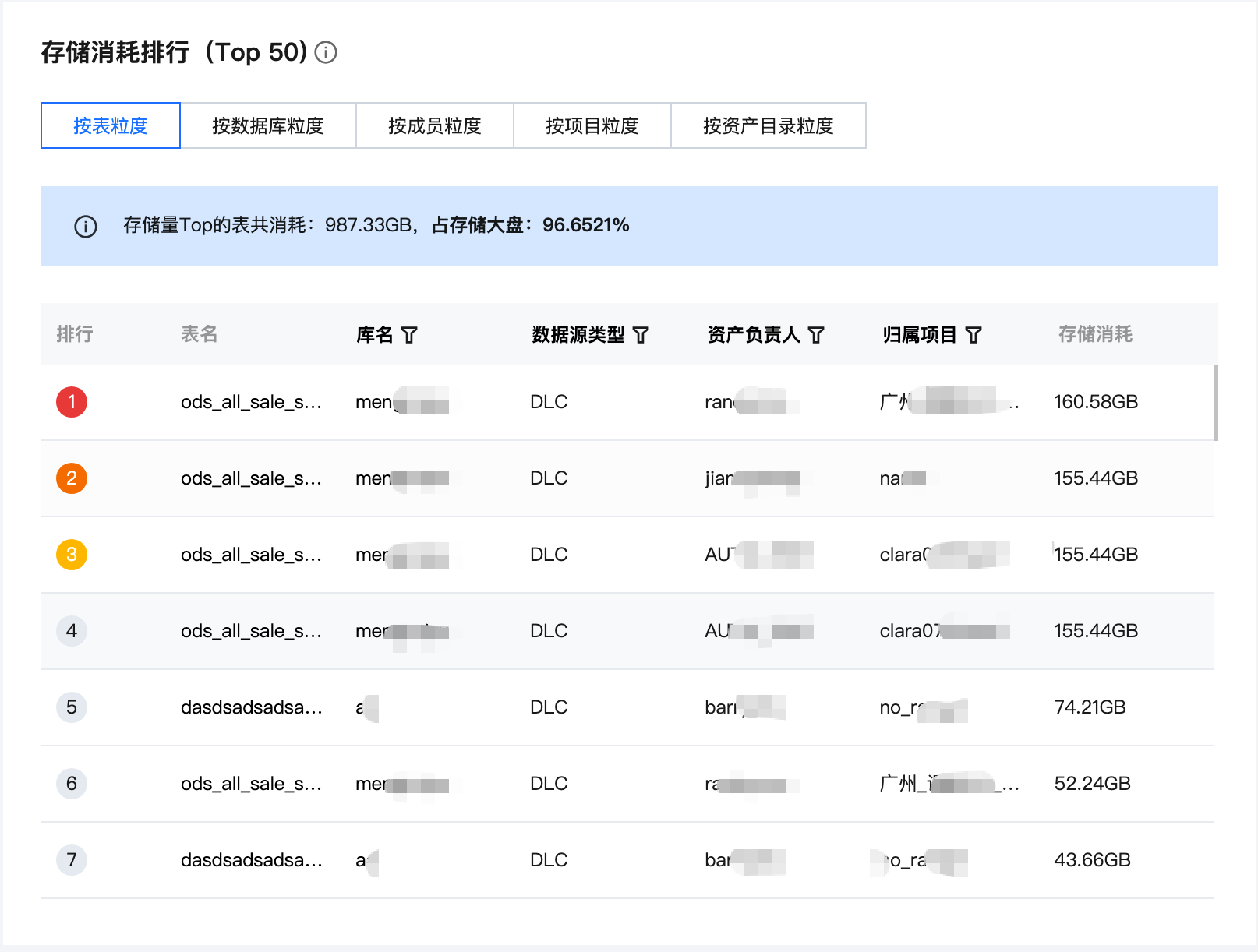Open the 数据源类型 column filter icon
Image resolution: width=1258 pixels, height=952 pixels.
(x=641, y=335)
